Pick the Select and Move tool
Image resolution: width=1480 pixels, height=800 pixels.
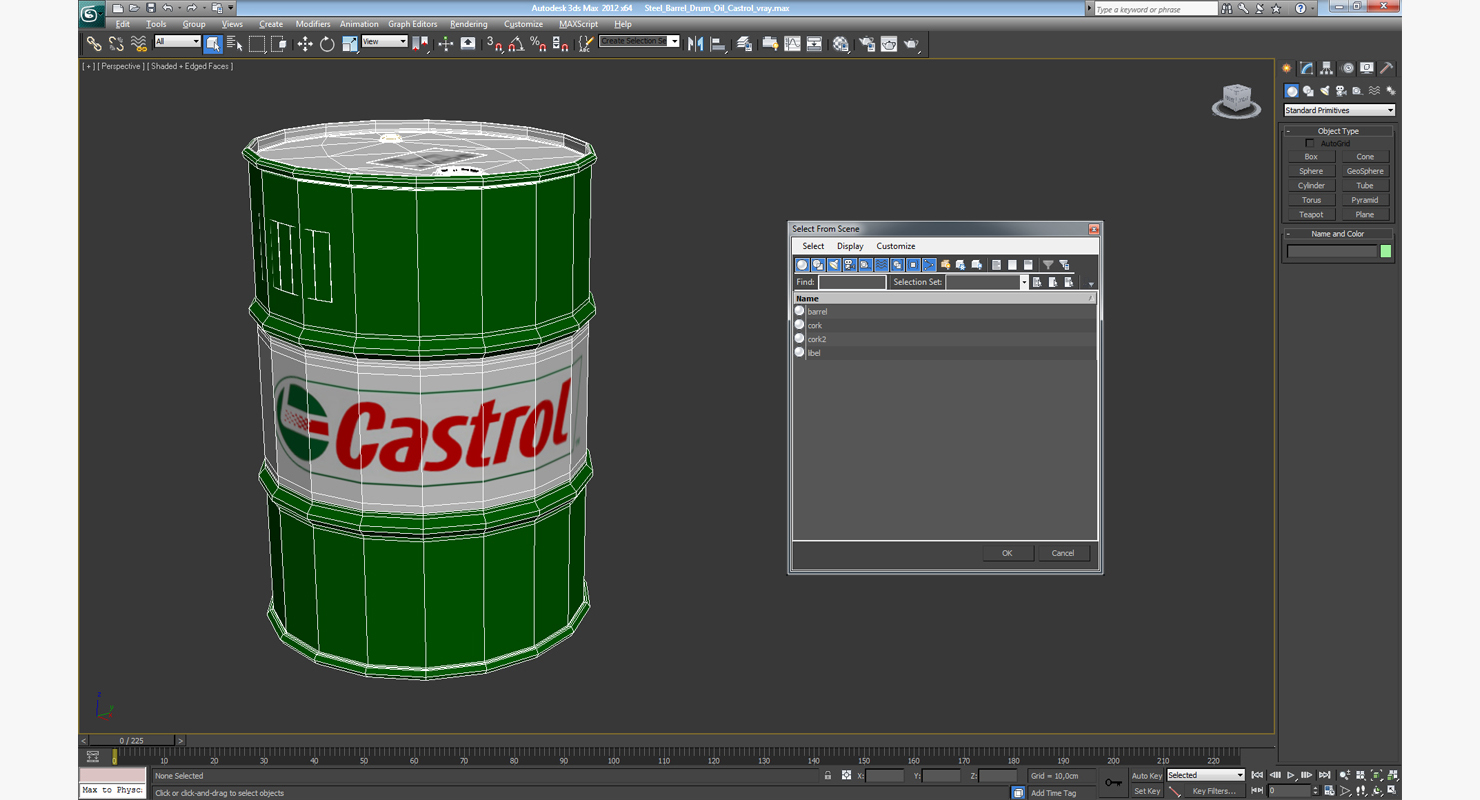(x=305, y=43)
